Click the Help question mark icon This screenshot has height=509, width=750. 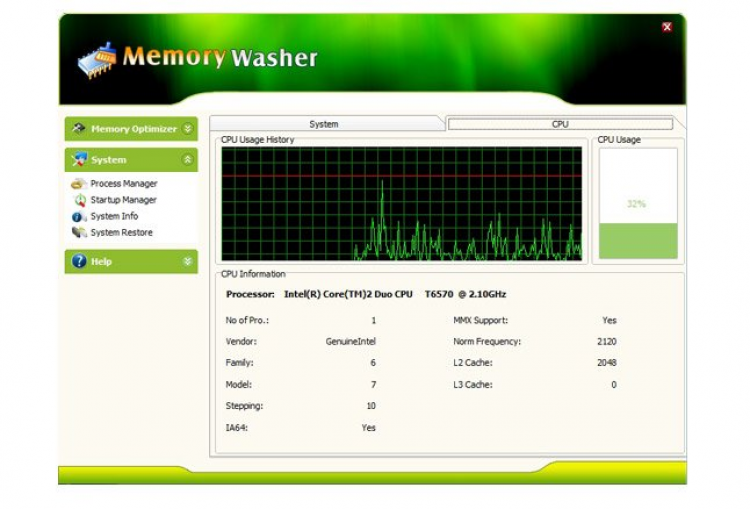point(79,261)
